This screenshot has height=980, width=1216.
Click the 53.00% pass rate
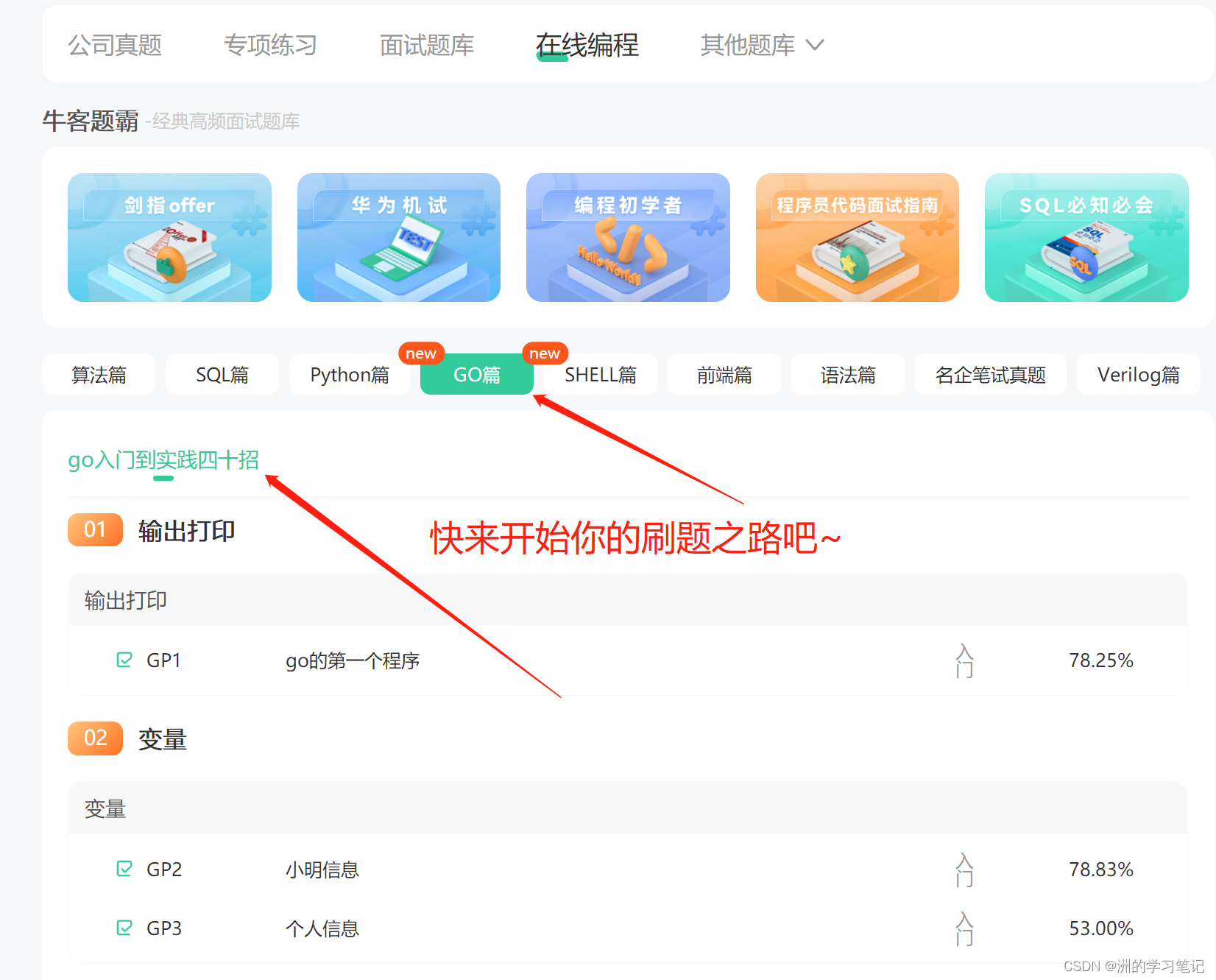pos(1101,928)
